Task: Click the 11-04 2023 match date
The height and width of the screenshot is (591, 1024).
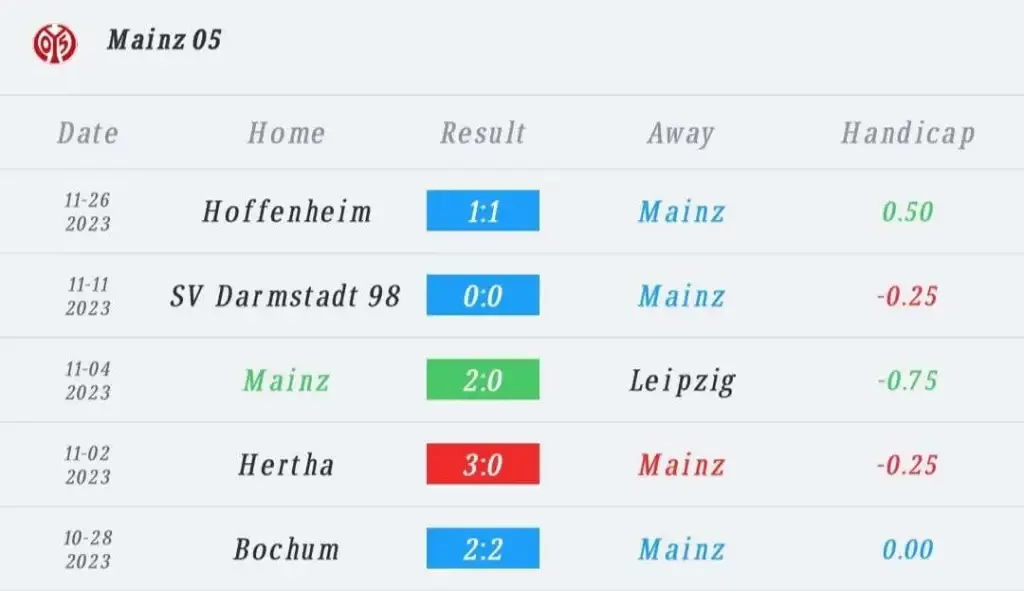Action: click(x=88, y=381)
